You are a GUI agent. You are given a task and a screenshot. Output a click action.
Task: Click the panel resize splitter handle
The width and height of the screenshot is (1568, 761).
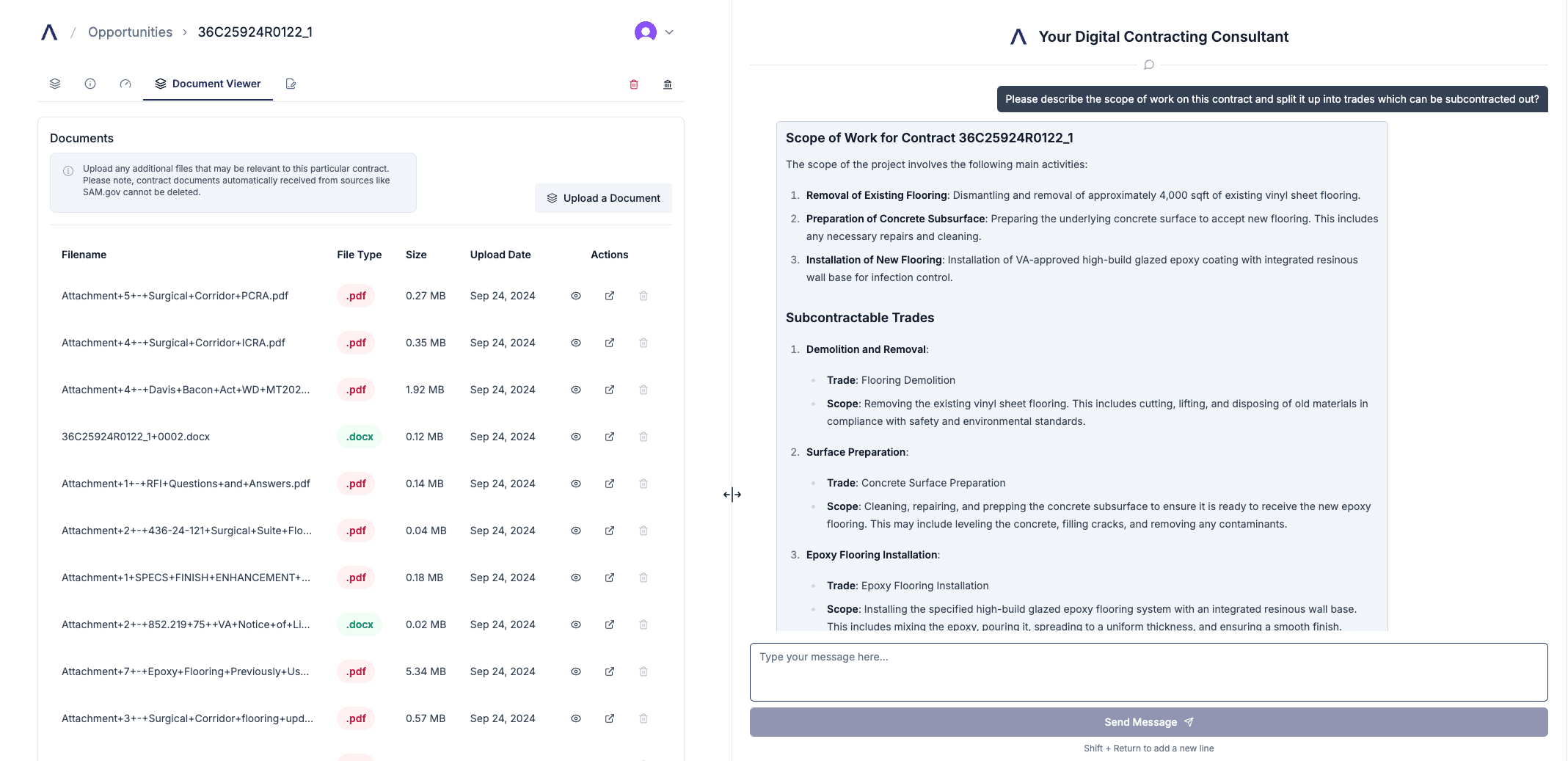(x=732, y=495)
